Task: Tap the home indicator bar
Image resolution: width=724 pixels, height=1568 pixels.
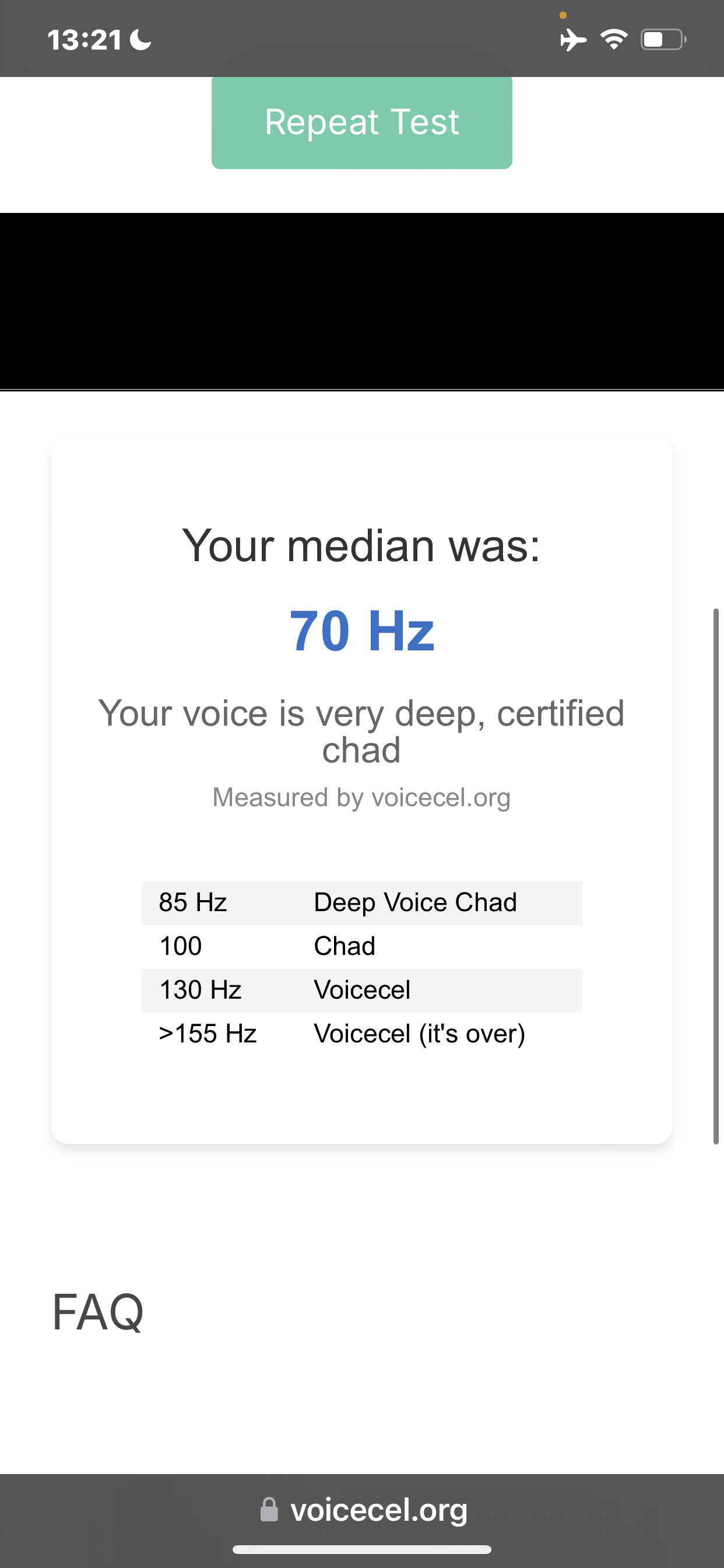Action: click(x=361, y=1550)
